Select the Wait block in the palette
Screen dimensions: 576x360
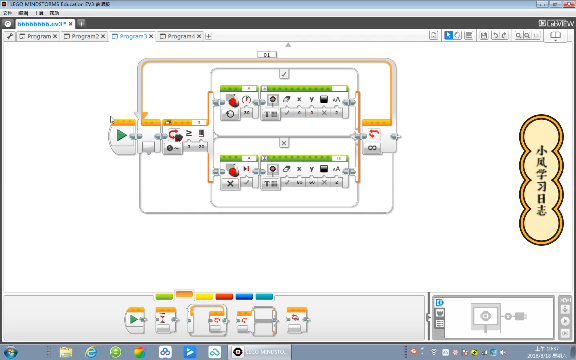(x=165, y=320)
